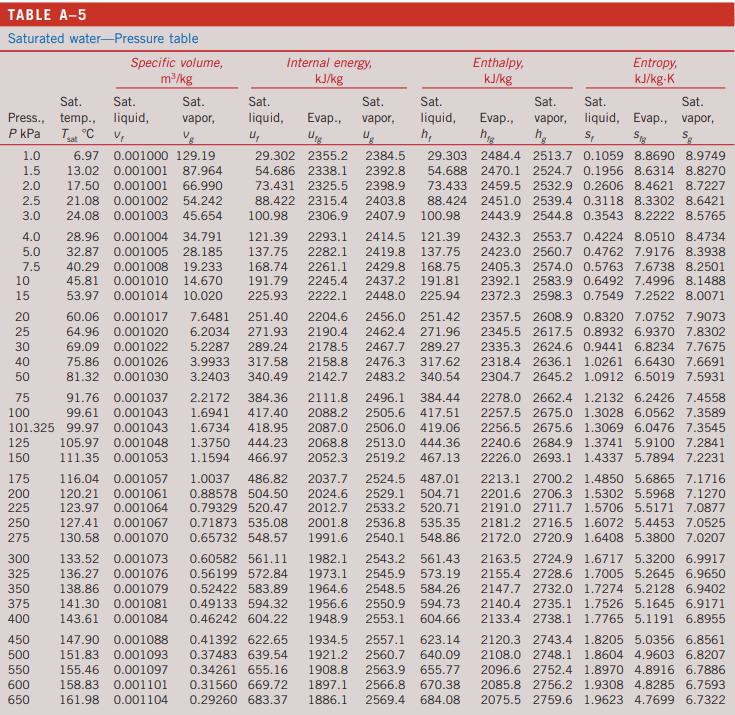Select entropy value '6.8207'
The height and width of the screenshot is (715, 735).
click(x=705, y=655)
